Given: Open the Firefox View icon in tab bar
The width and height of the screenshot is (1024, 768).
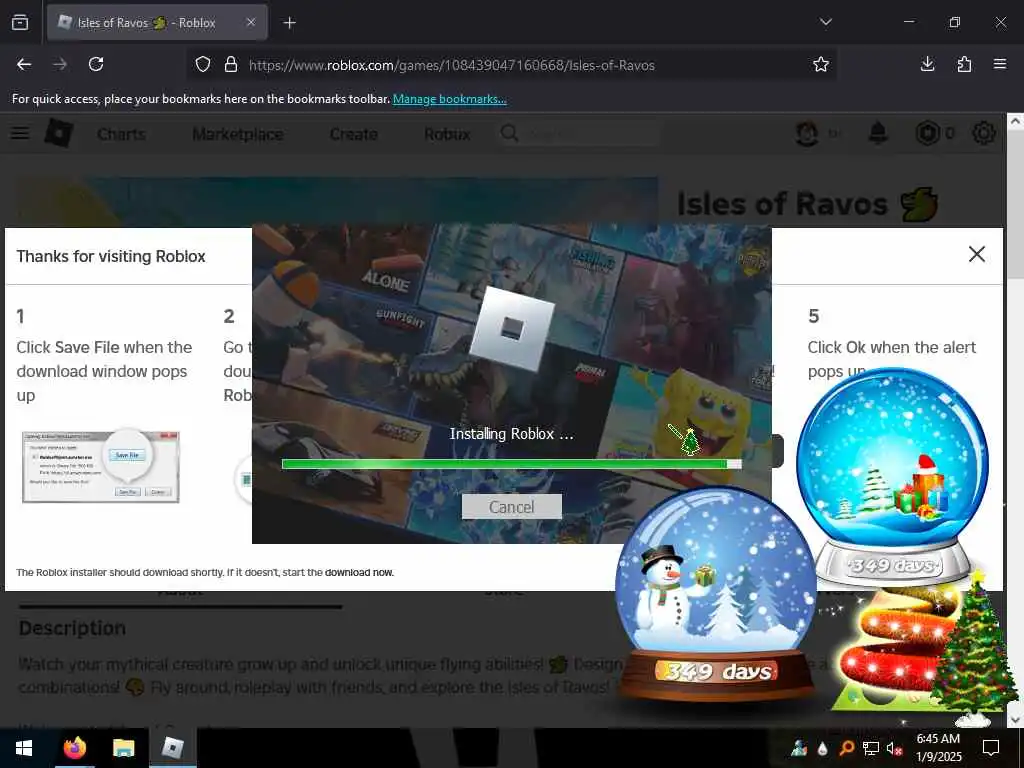Looking at the screenshot, I should 20,22.
